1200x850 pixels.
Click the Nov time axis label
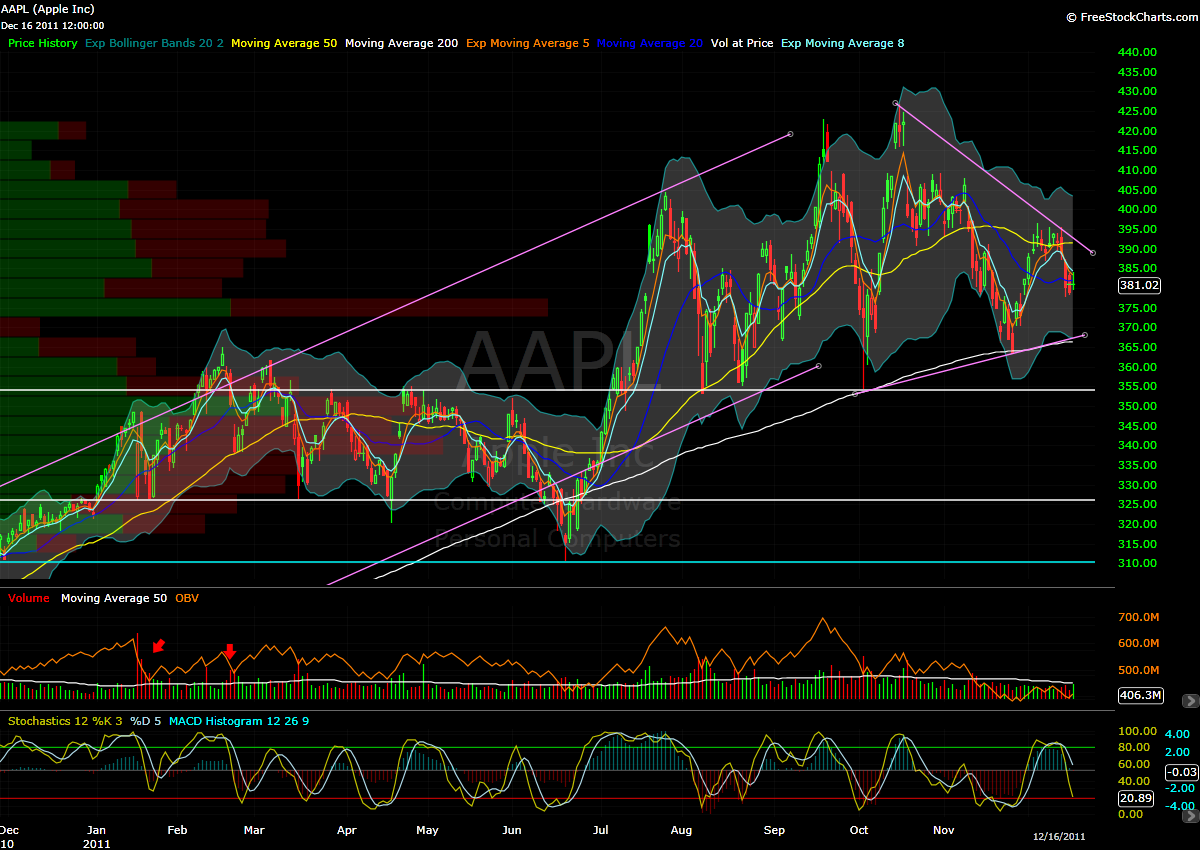click(x=943, y=830)
